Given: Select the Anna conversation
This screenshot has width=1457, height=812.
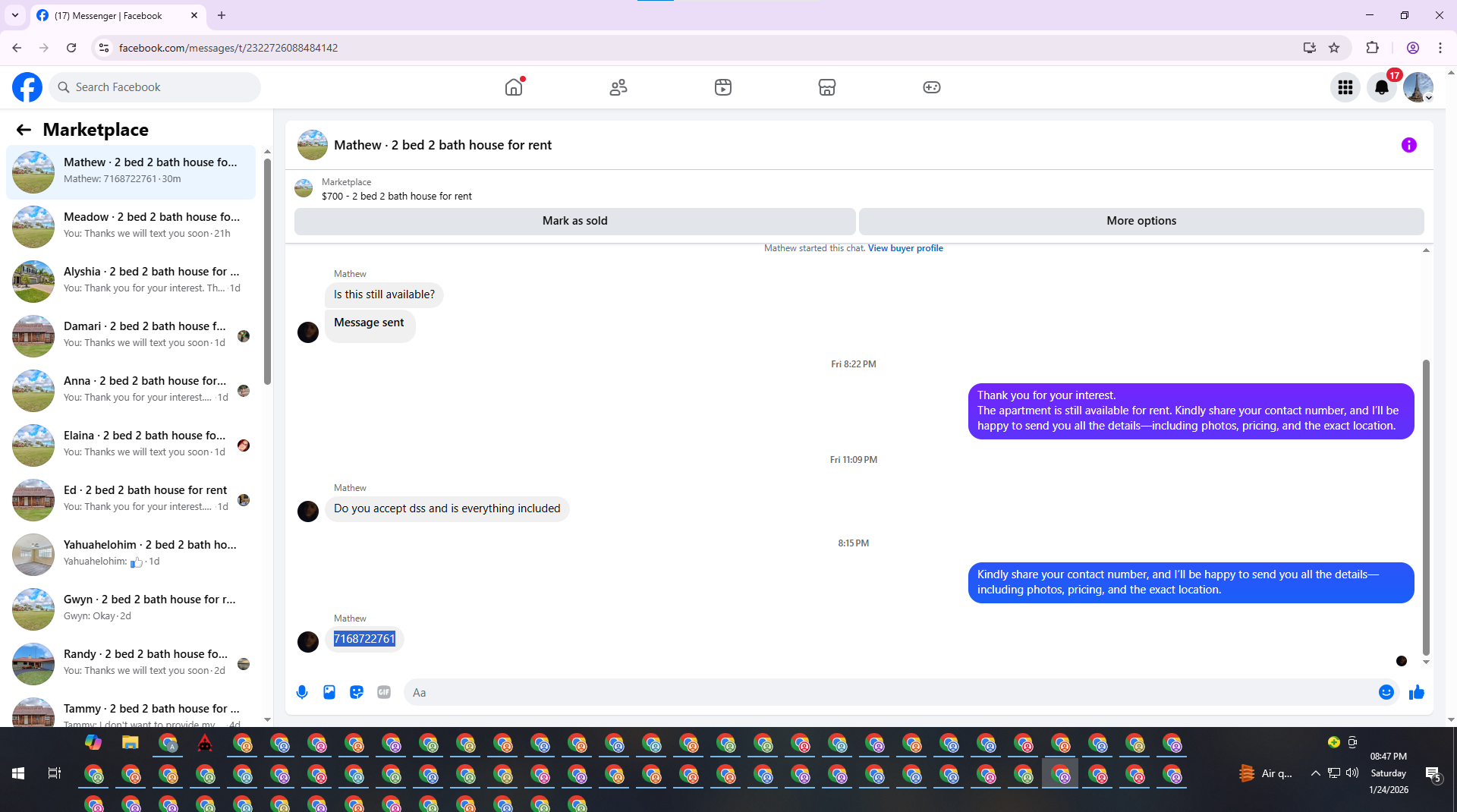Looking at the screenshot, I should point(131,391).
